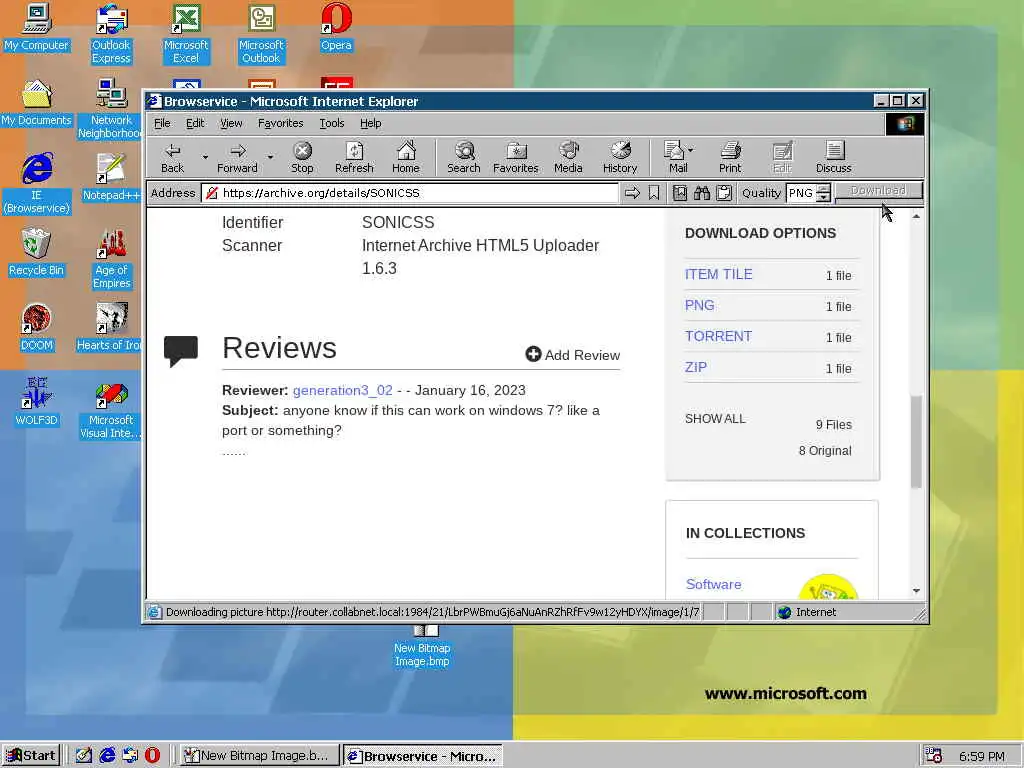This screenshot has width=1024, height=768.
Task: Click the TORRENT download link
Action: 718,336
